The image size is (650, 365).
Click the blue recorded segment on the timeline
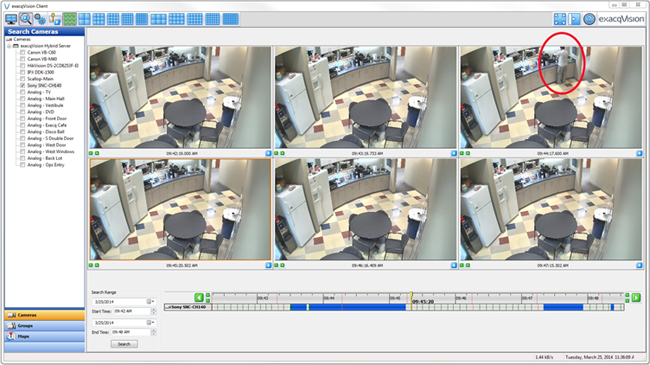click(348, 307)
